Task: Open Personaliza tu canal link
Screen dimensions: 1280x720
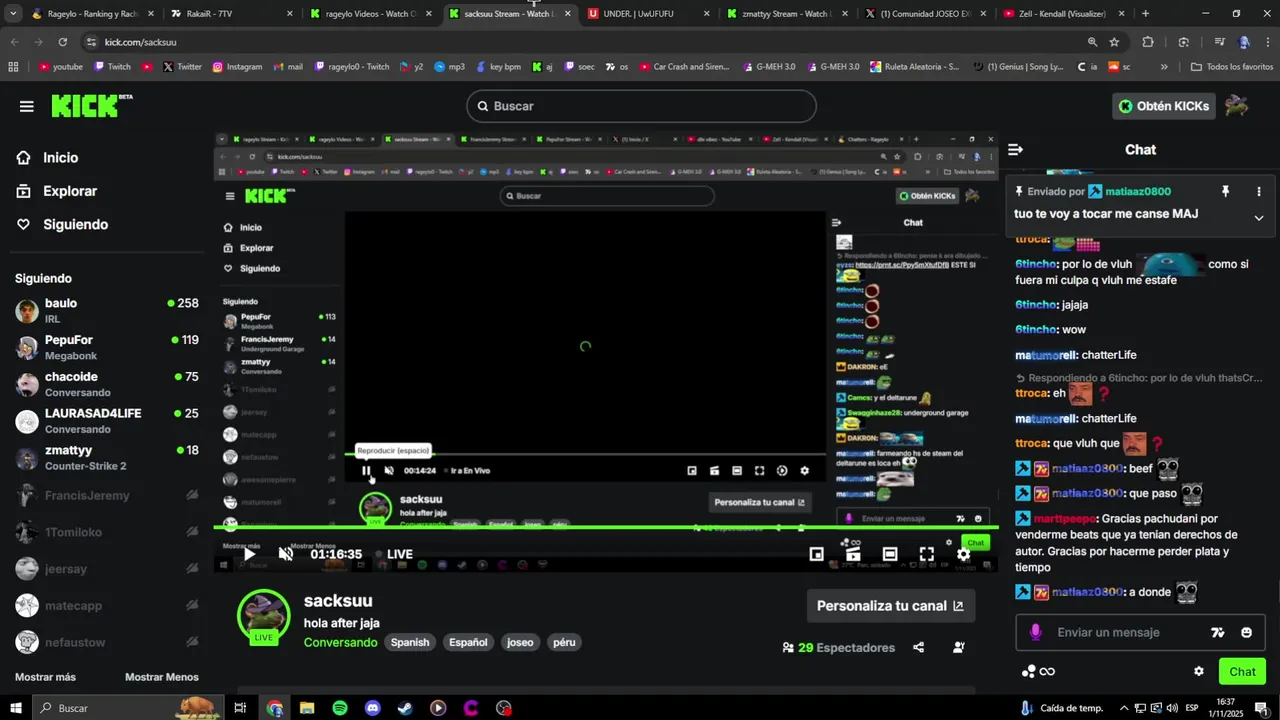Action: pos(890,605)
